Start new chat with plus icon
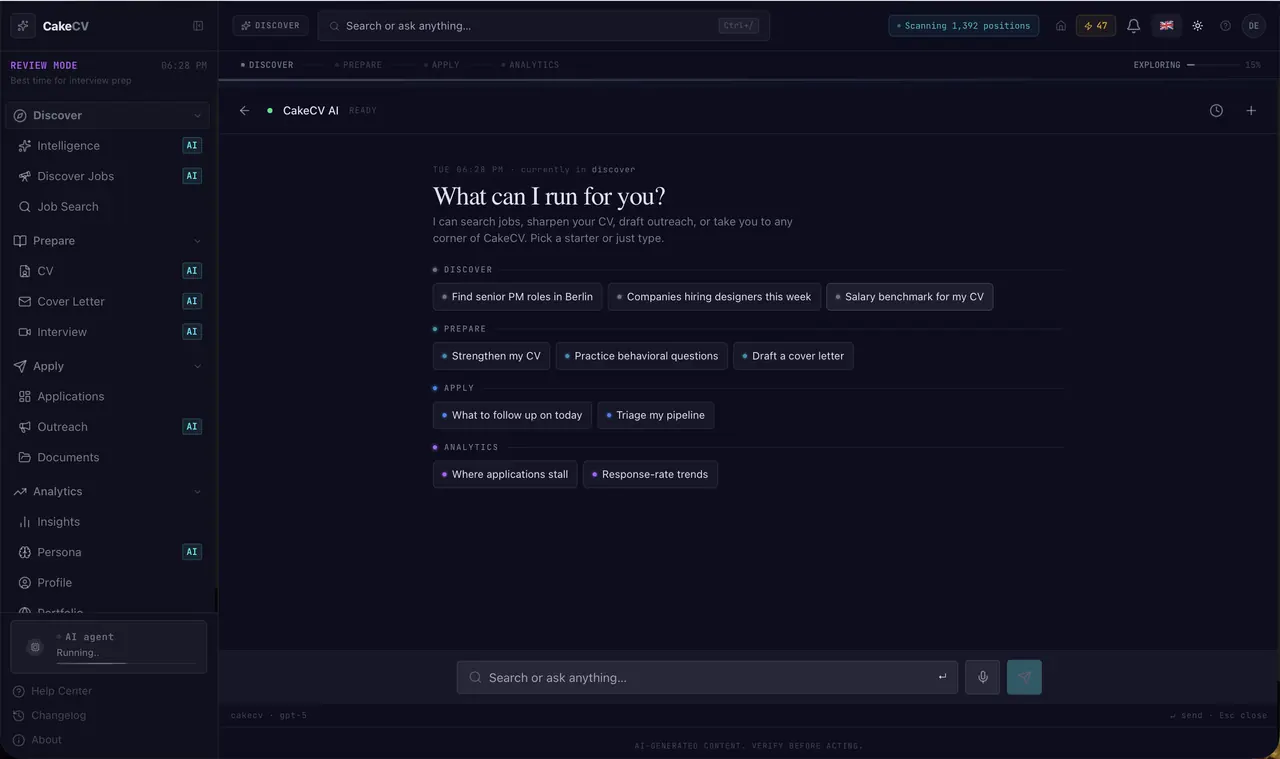The image size is (1280, 759). click(1251, 111)
